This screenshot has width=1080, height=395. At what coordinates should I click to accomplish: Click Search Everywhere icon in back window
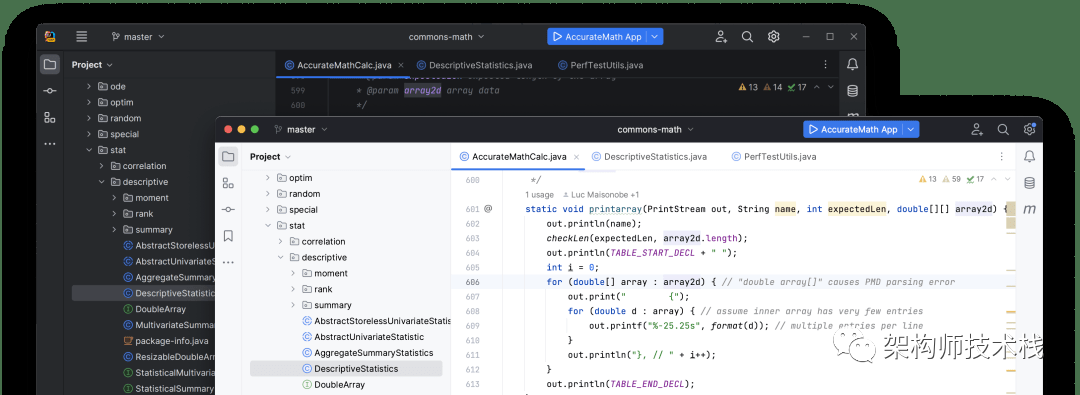(747, 37)
